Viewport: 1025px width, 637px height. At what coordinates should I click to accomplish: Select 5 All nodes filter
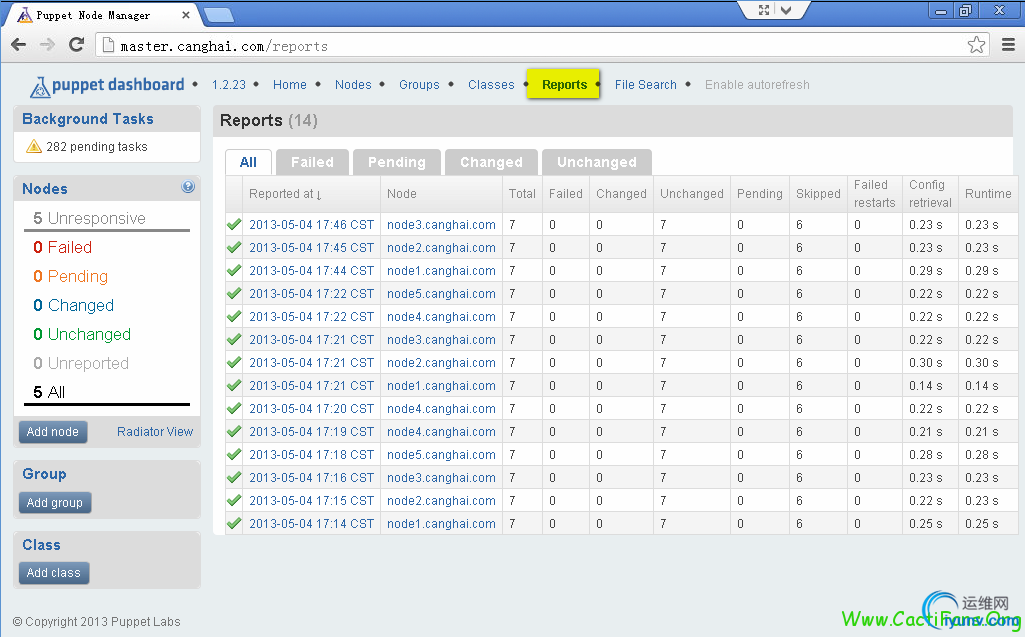(x=49, y=392)
